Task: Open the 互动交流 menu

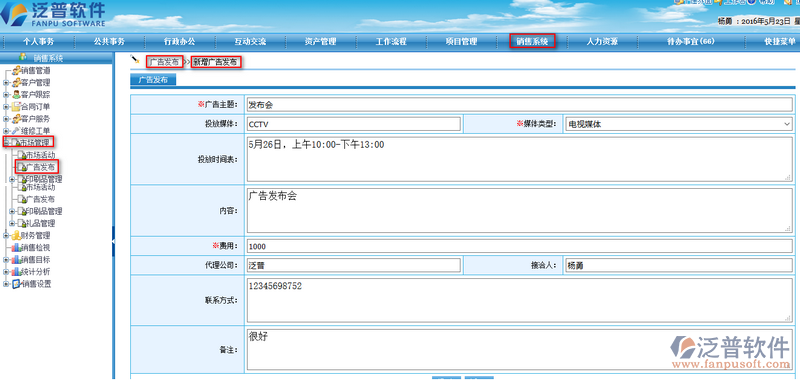Action: click(x=250, y=42)
